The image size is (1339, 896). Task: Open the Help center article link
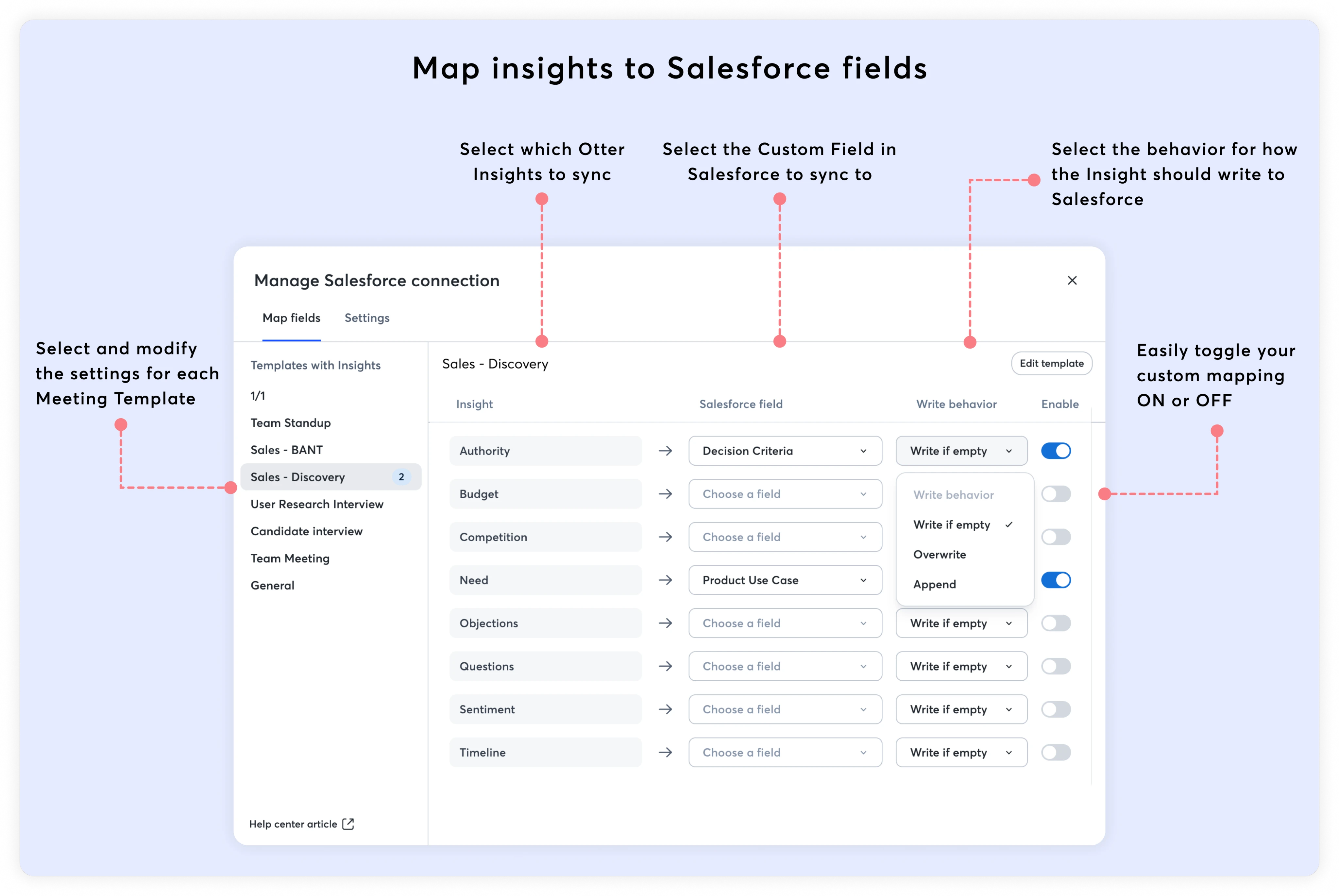pos(293,823)
